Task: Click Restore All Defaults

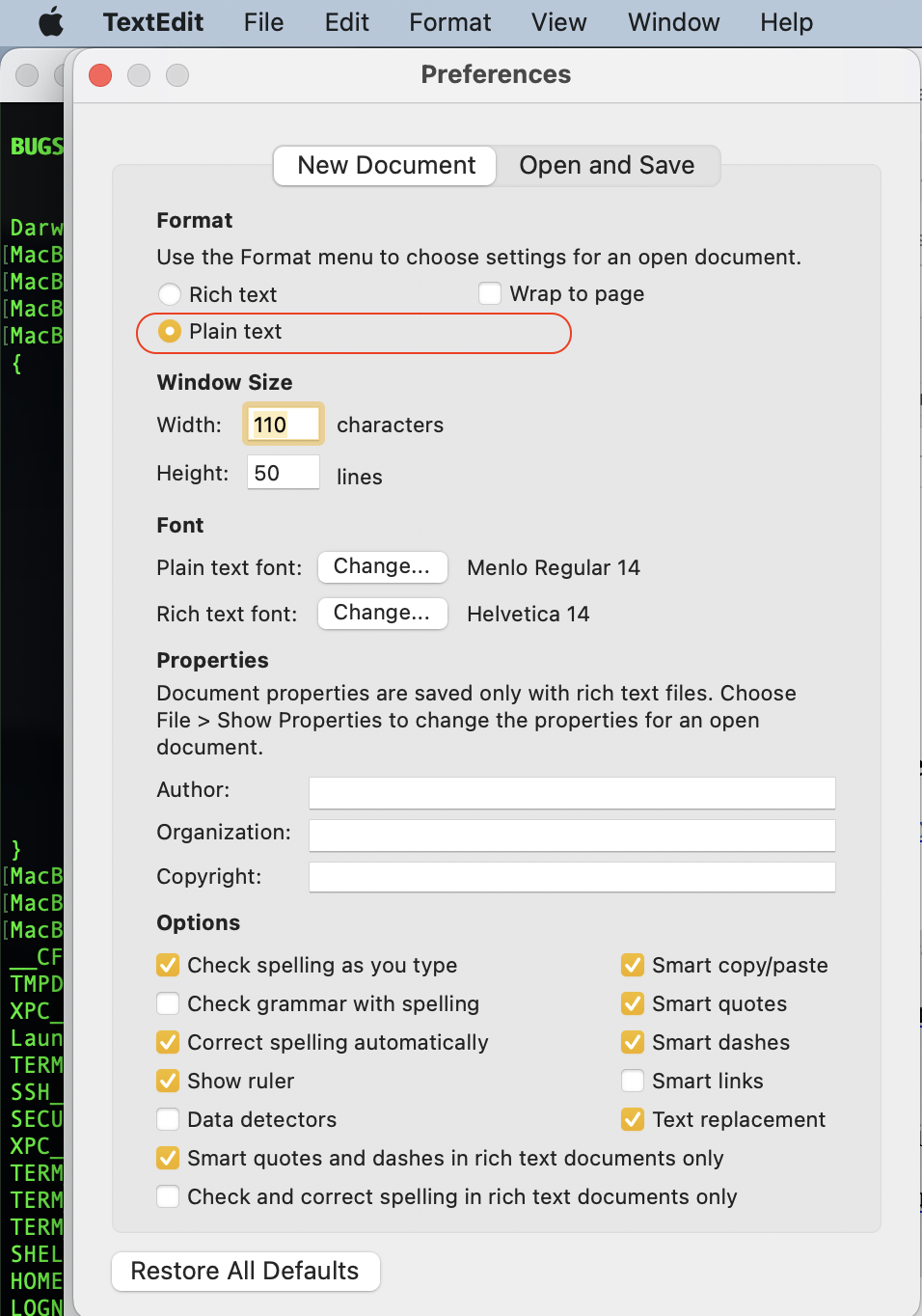Action: (245, 1271)
